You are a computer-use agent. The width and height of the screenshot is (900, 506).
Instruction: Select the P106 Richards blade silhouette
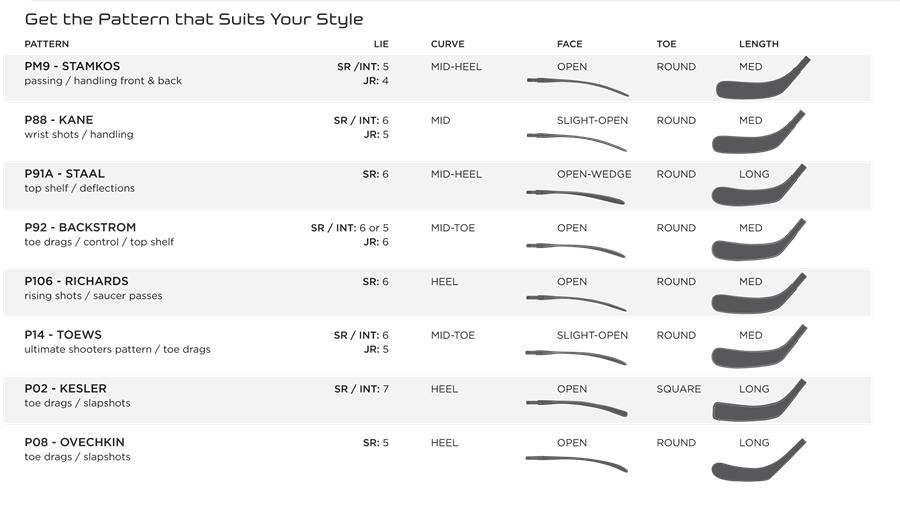[x=758, y=293]
